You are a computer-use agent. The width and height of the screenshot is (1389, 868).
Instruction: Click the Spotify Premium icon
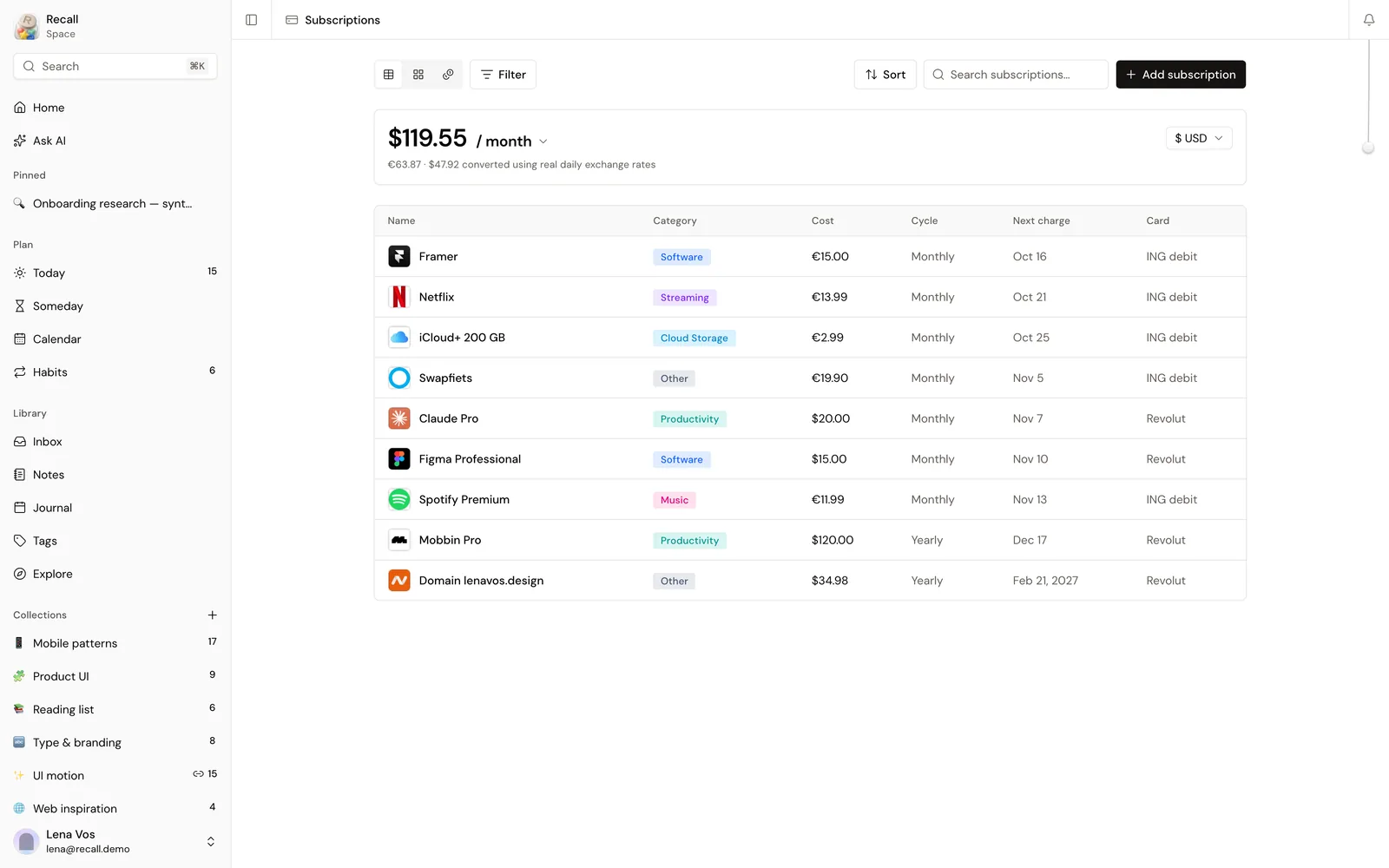coord(399,499)
